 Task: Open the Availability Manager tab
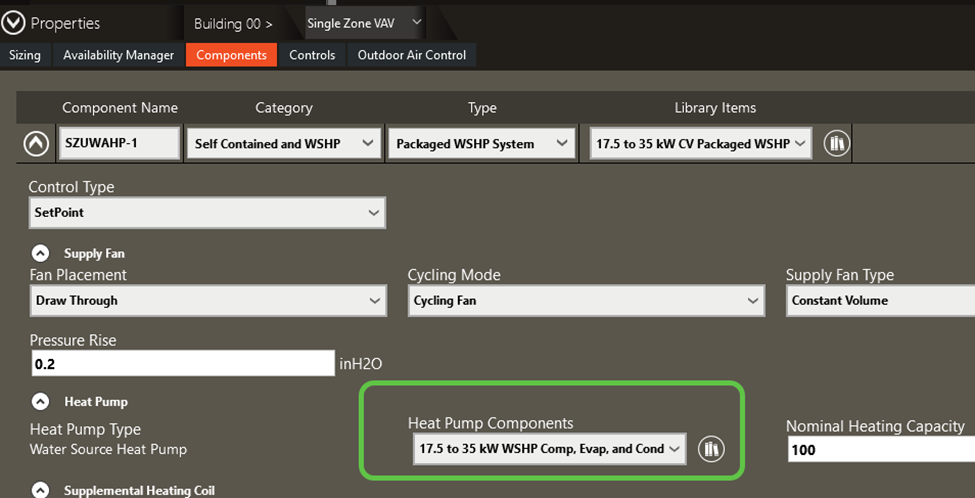click(118, 55)
